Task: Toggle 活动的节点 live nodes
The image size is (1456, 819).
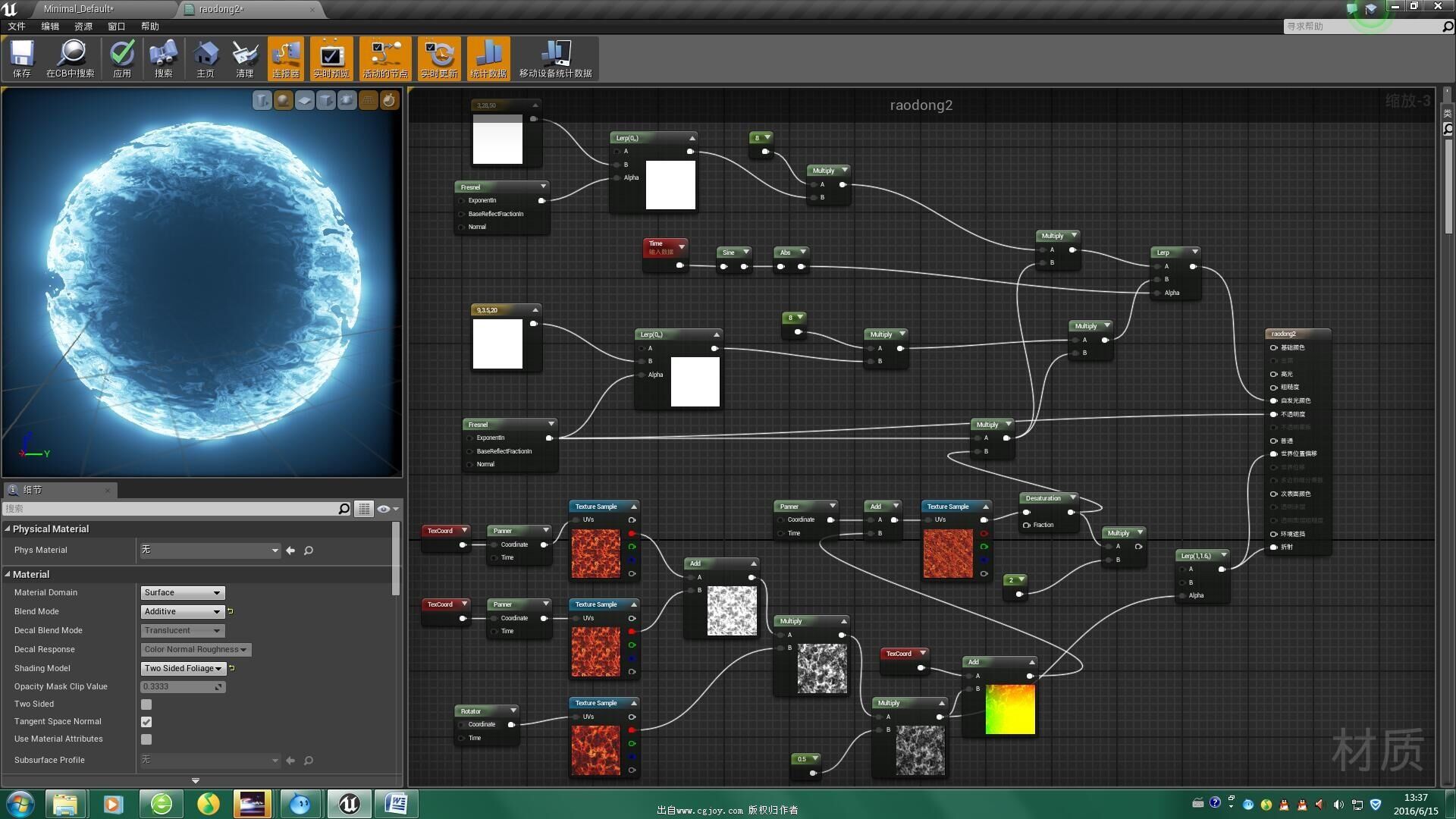Action: [385, 58]
